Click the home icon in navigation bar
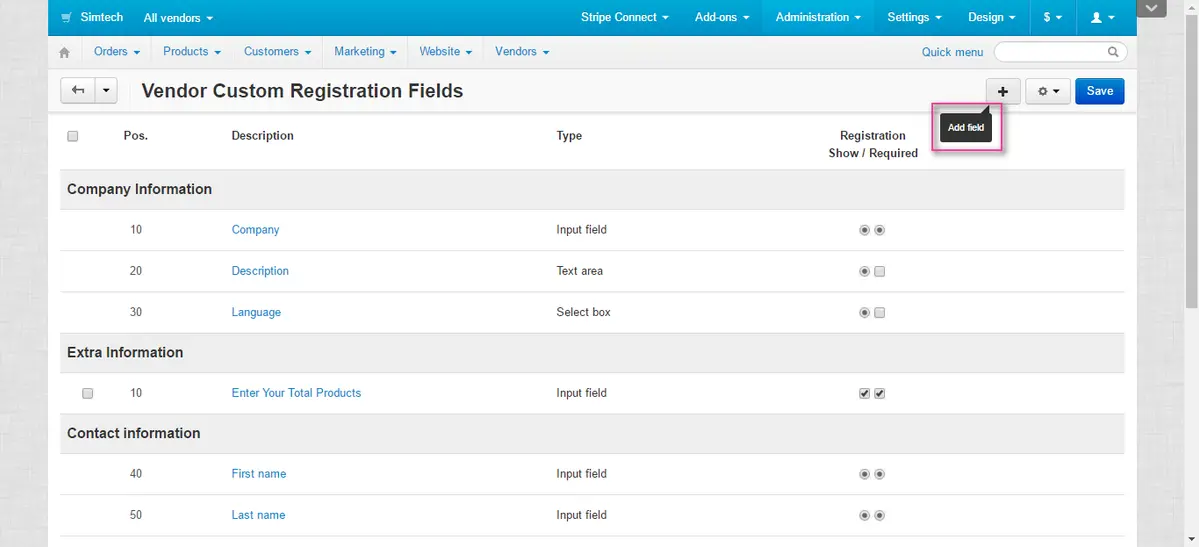The image size is (1199, 547). (x=65, y=52)
